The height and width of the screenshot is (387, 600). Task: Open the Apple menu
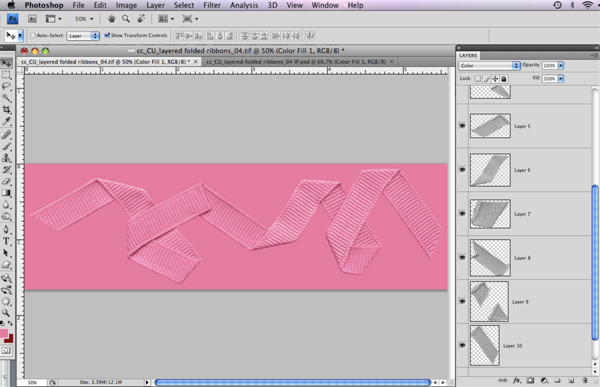click(11, 5)
